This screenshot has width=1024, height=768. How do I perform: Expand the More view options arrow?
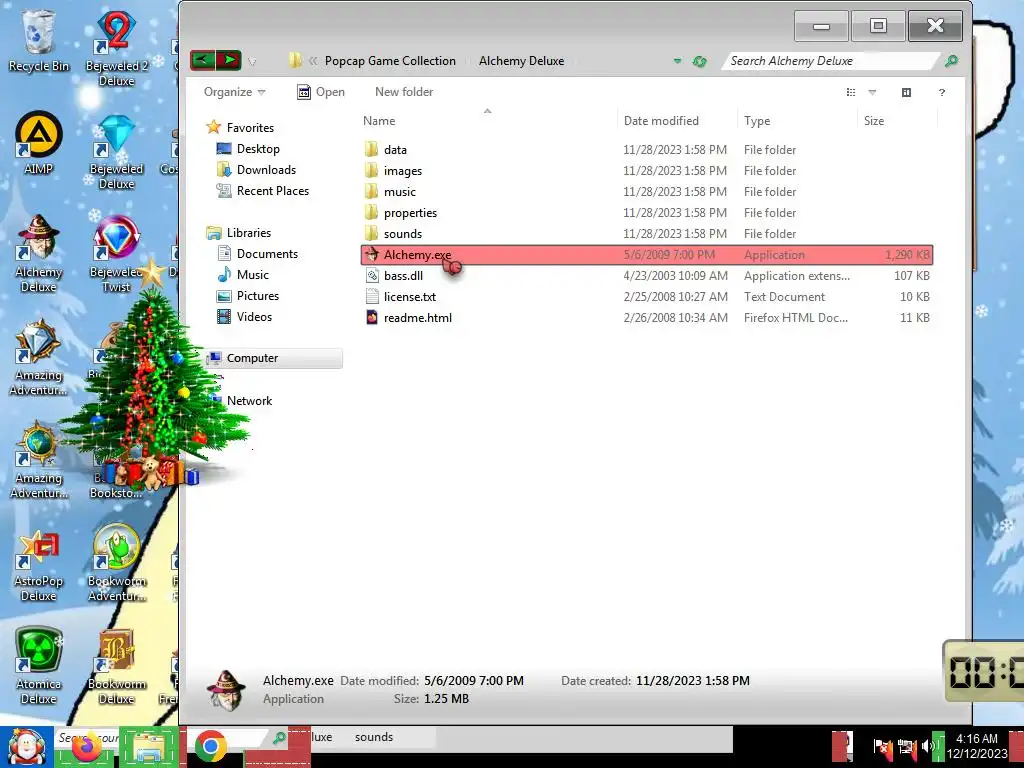pyautogui.click(x=872, y=92)
